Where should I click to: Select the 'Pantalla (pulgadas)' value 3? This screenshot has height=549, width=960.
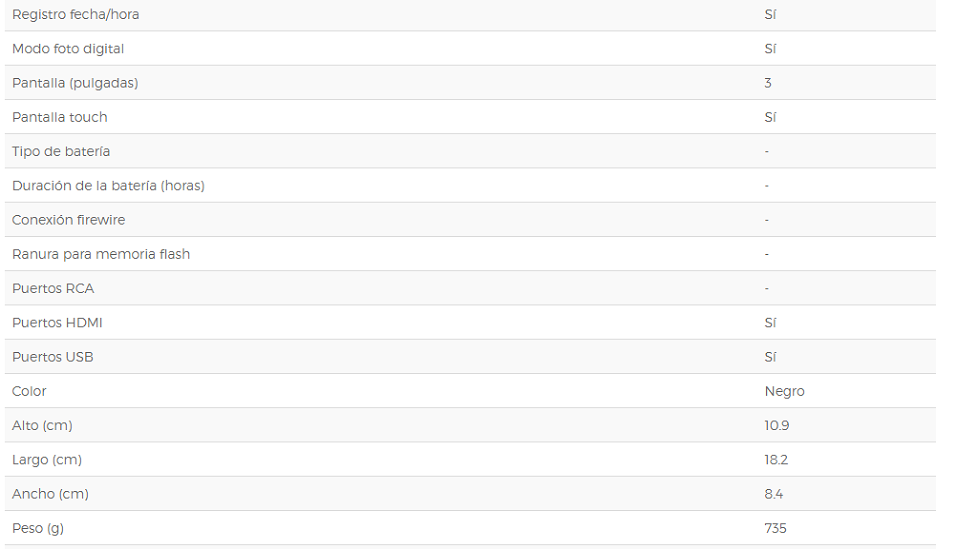(x=768, y=83)
